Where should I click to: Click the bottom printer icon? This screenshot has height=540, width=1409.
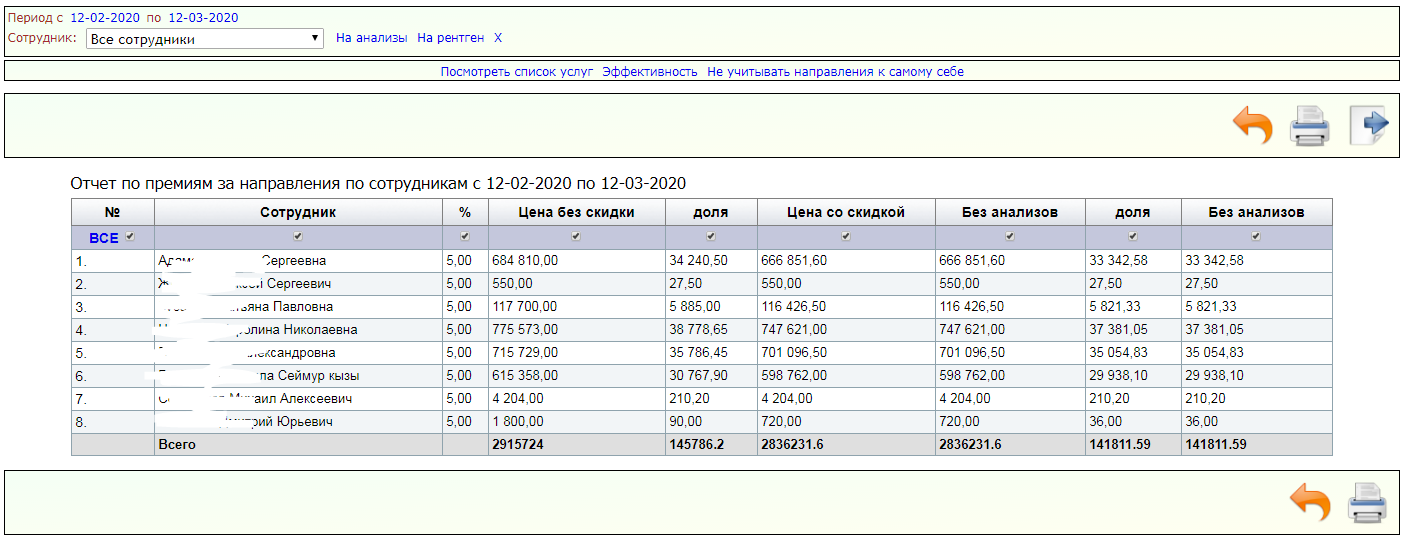pyautogui.click(x=1366, y=502)
